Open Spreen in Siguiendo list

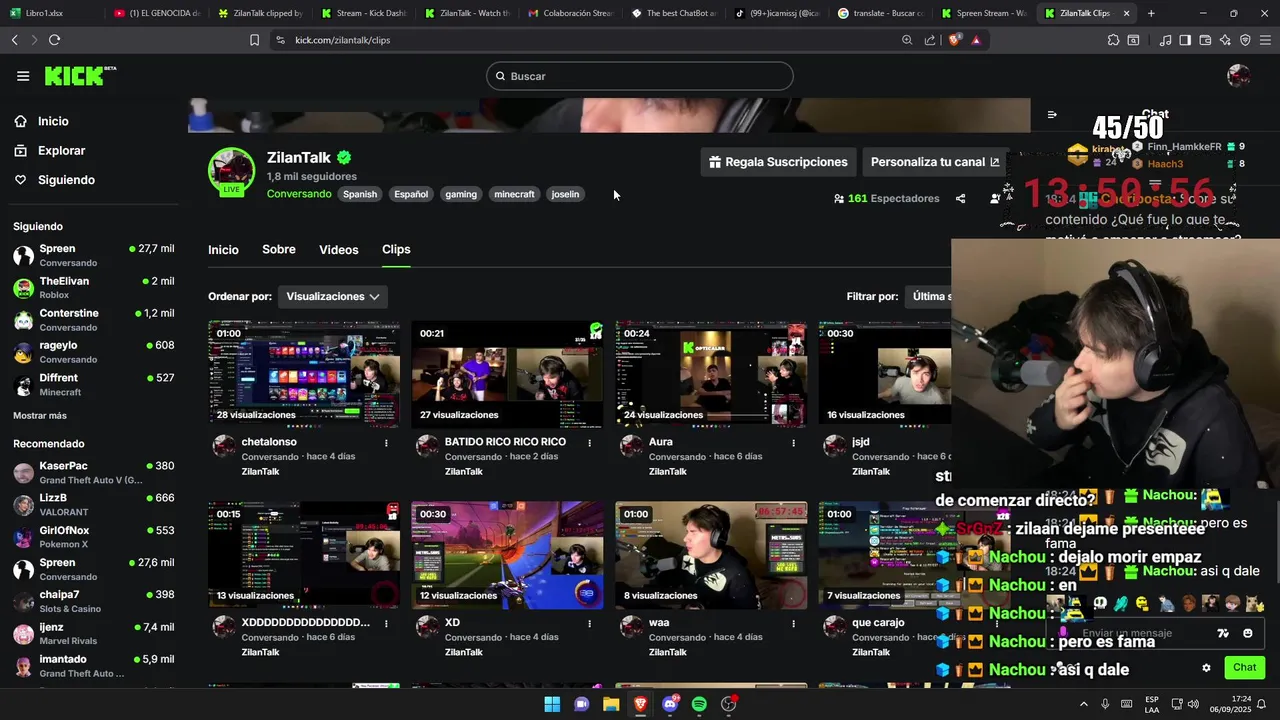click(x=94, y=255)
